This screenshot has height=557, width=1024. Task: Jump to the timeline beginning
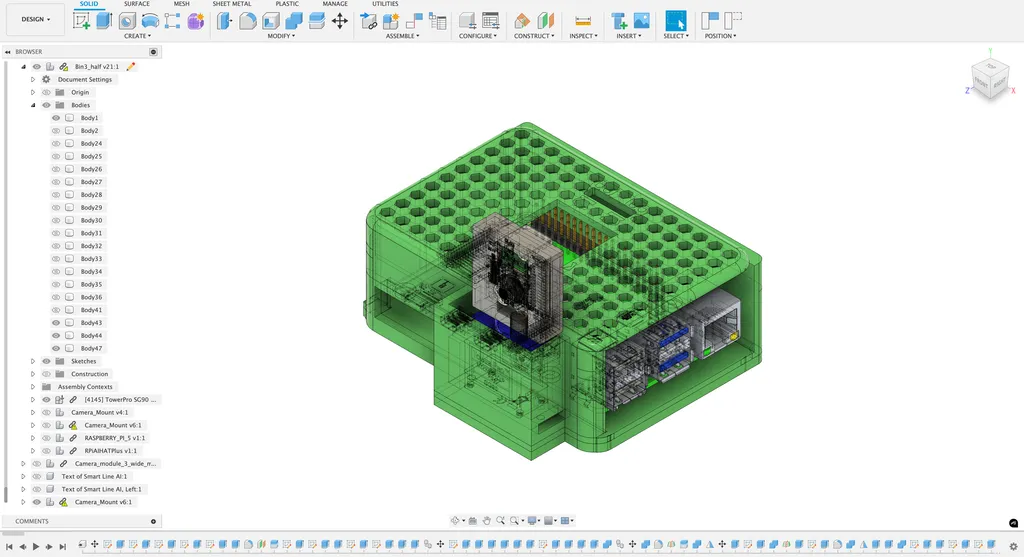pyautogui.click(x=9, y=546)
